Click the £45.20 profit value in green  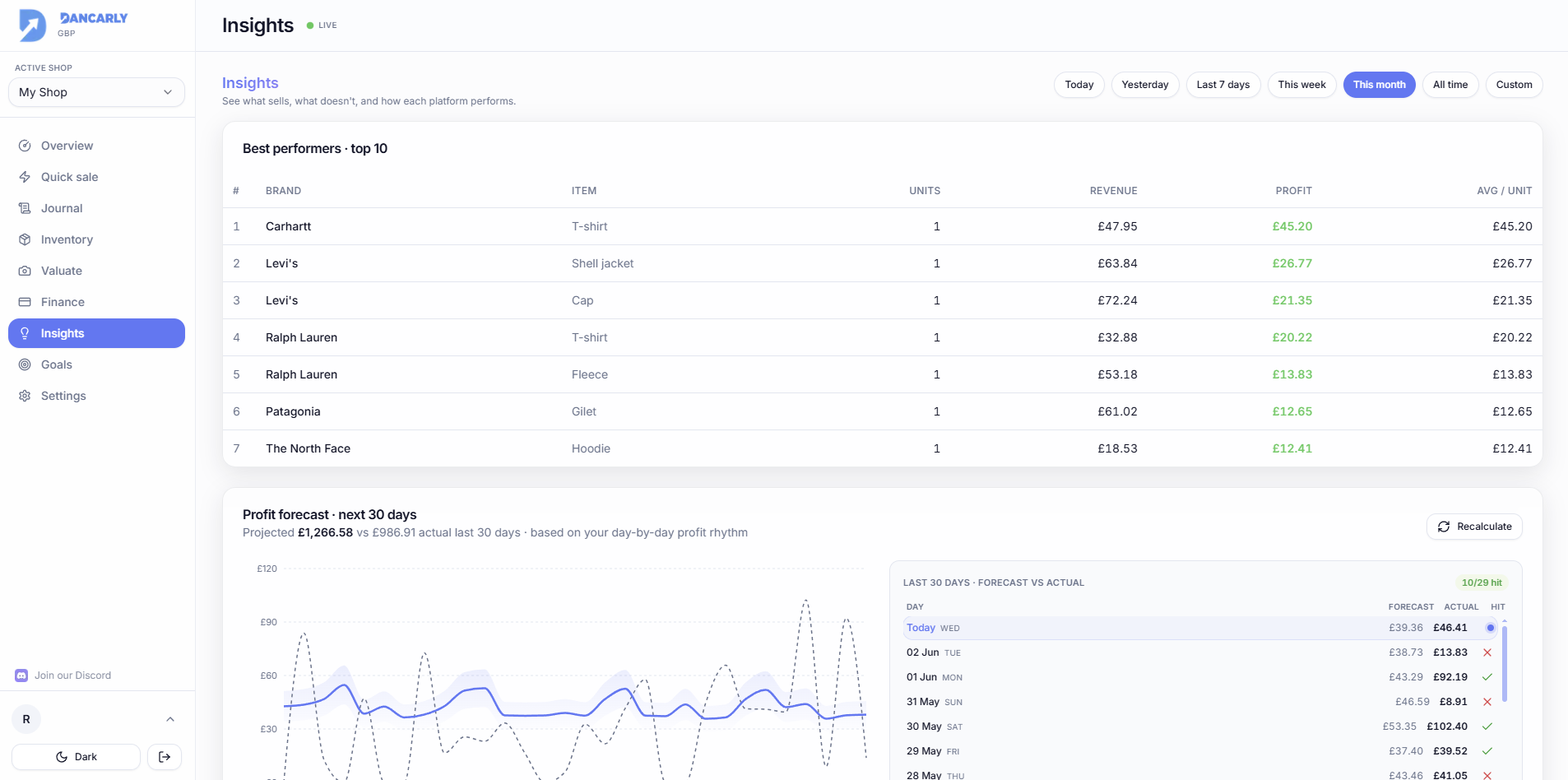click(x=1292, y=226)
